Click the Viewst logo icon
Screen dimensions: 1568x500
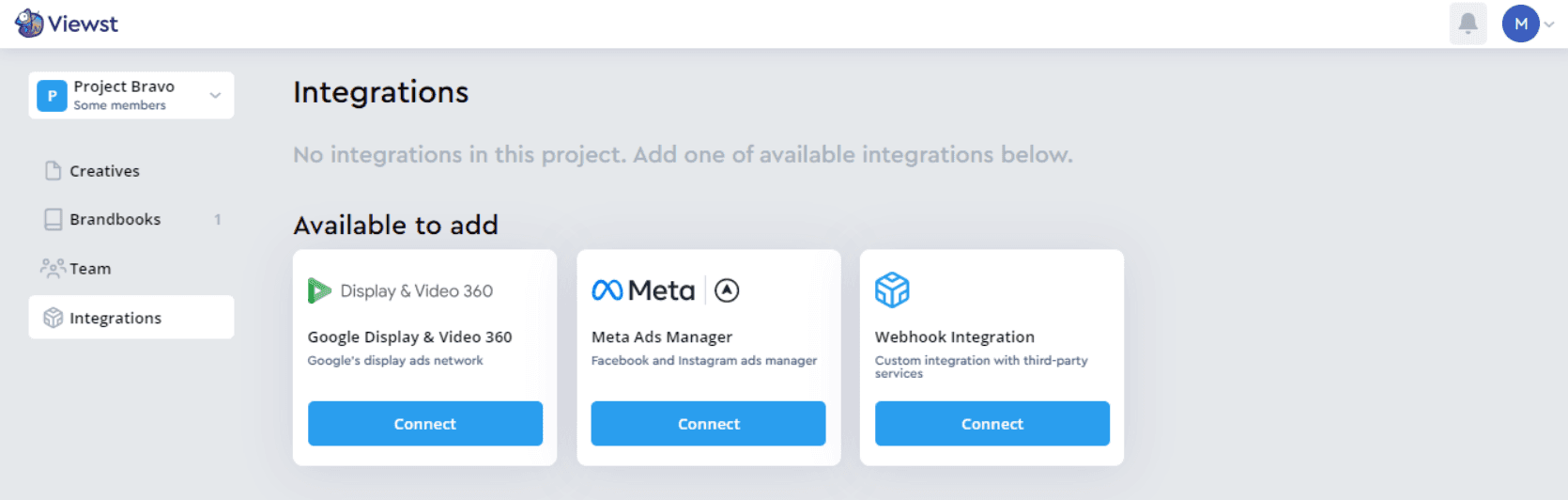tap(29, 23)
